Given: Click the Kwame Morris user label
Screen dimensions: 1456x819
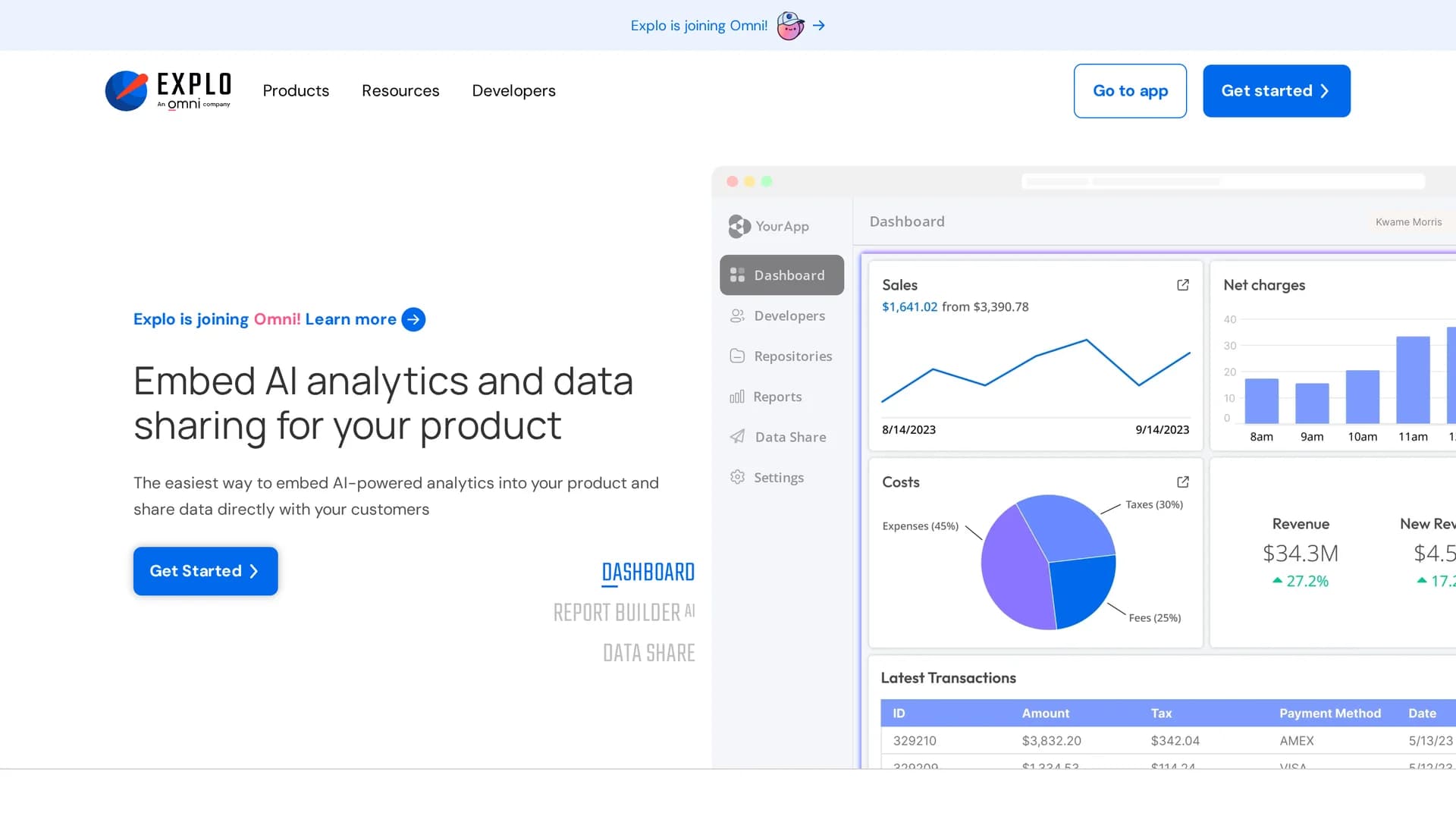Looking at the screenshot, I should click(1408, 222).
